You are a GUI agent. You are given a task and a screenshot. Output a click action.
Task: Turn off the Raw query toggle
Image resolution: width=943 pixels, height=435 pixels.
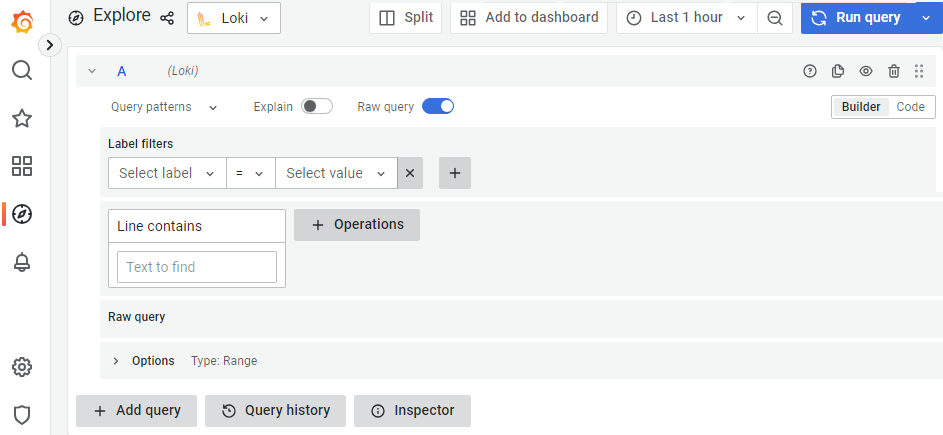click(438, 106)
